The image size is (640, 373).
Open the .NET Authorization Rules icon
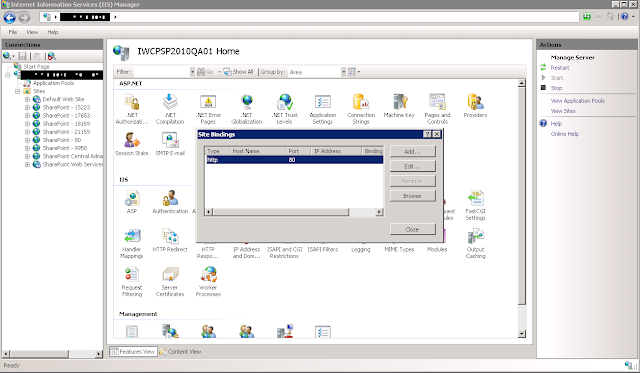131,109
